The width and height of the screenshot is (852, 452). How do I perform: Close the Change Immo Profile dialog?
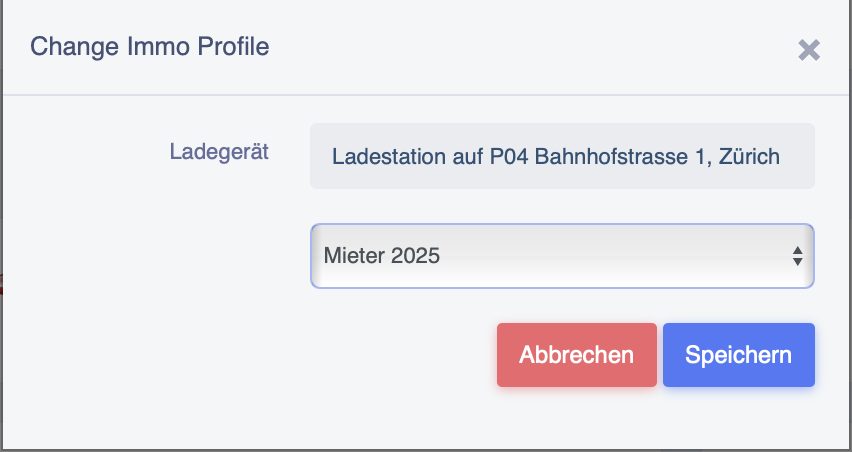point(808,50)
